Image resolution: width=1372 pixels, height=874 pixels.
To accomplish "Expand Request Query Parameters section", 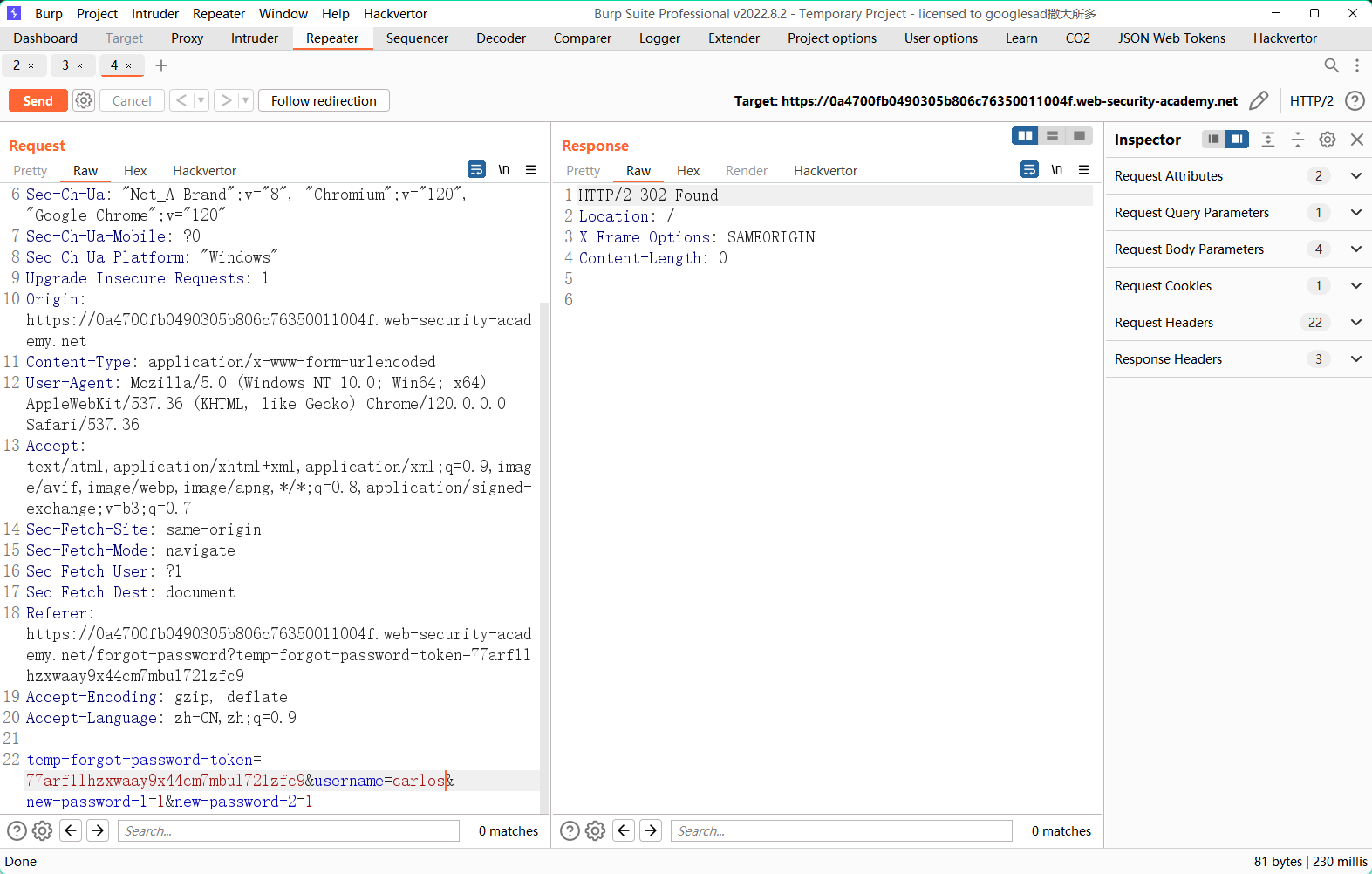I will (1239, 213).
